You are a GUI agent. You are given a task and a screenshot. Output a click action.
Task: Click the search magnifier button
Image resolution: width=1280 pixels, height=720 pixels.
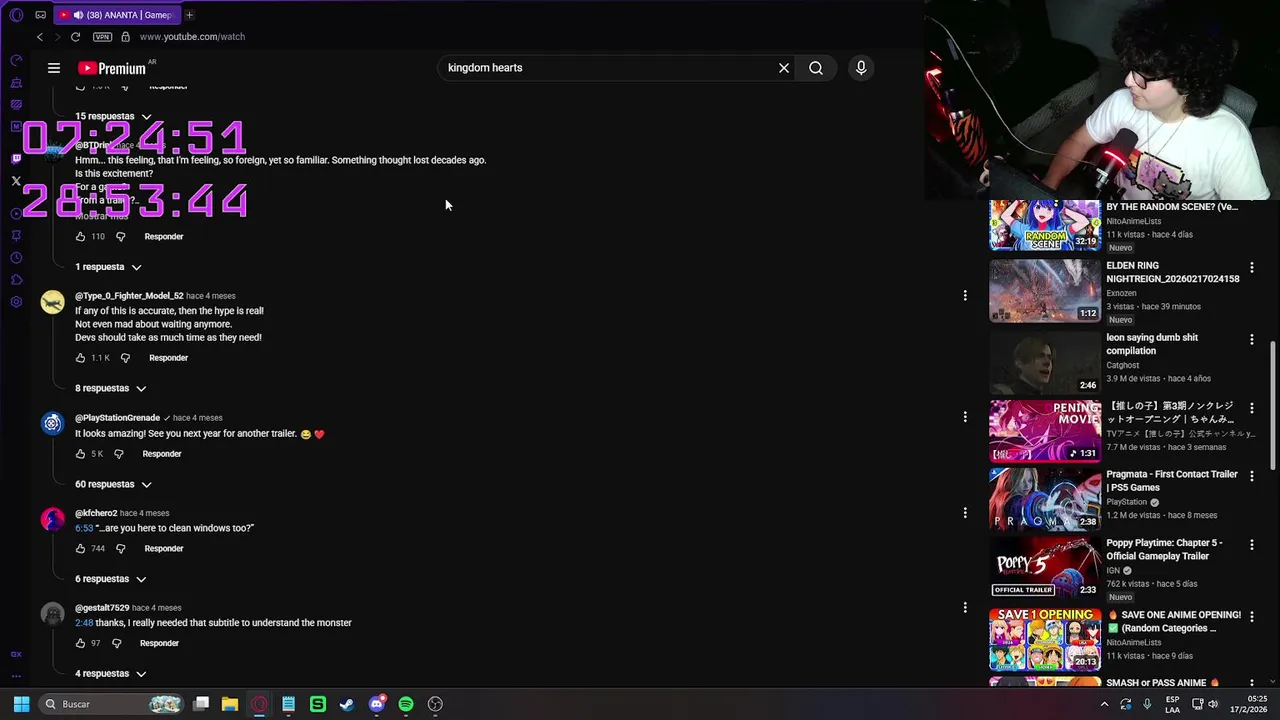[x=816, y=68]
